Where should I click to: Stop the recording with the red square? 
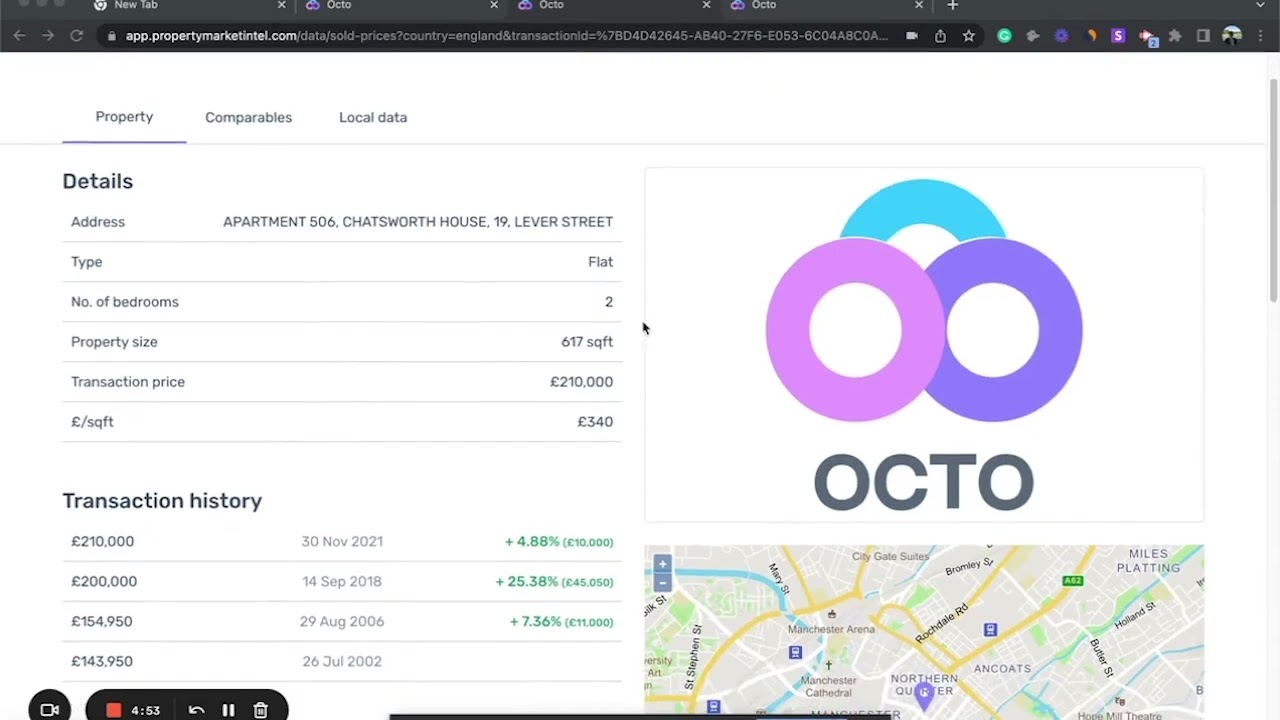coord(114,710)
